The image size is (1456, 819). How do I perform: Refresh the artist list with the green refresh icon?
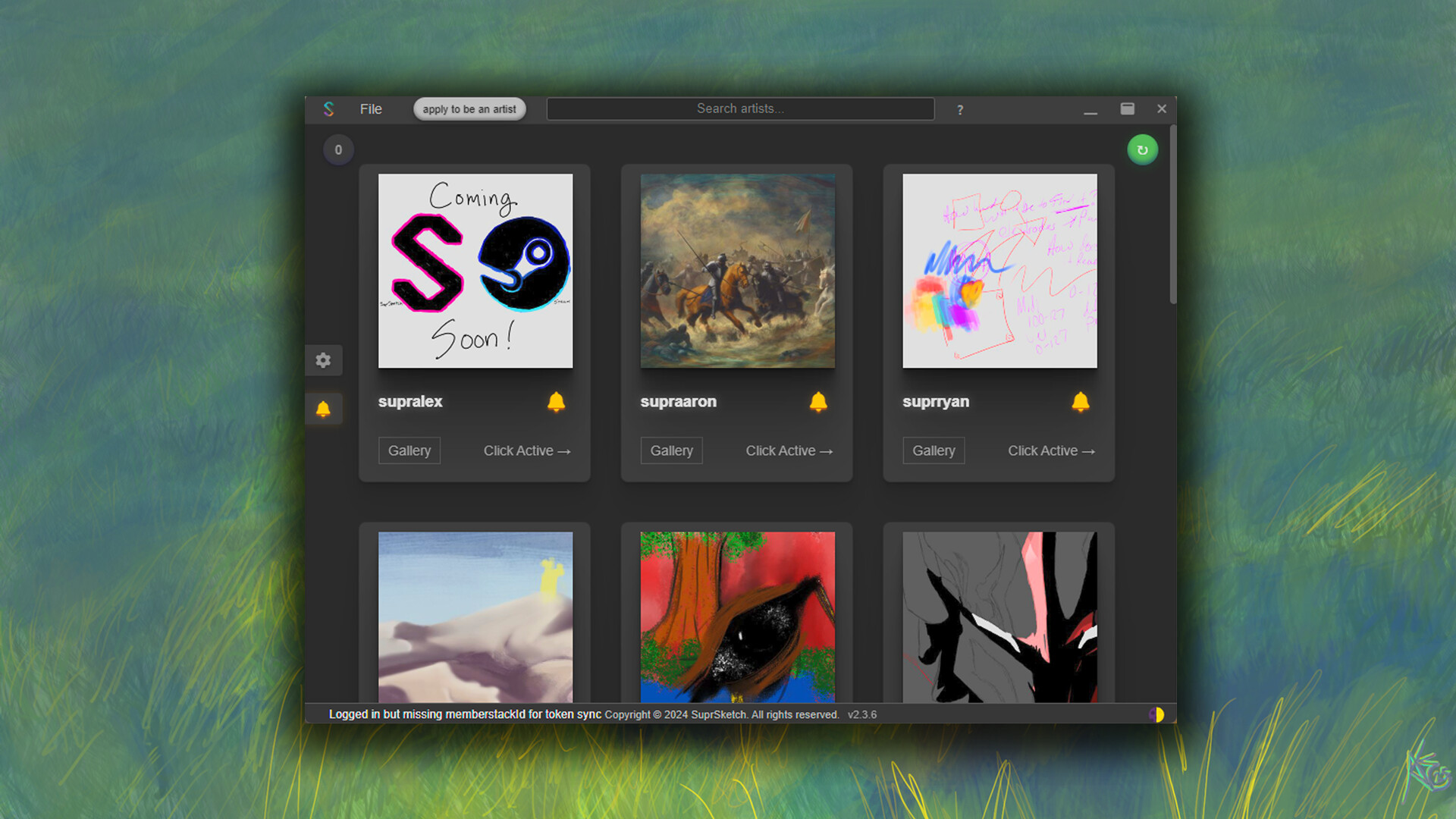(x=1142, y=149)
